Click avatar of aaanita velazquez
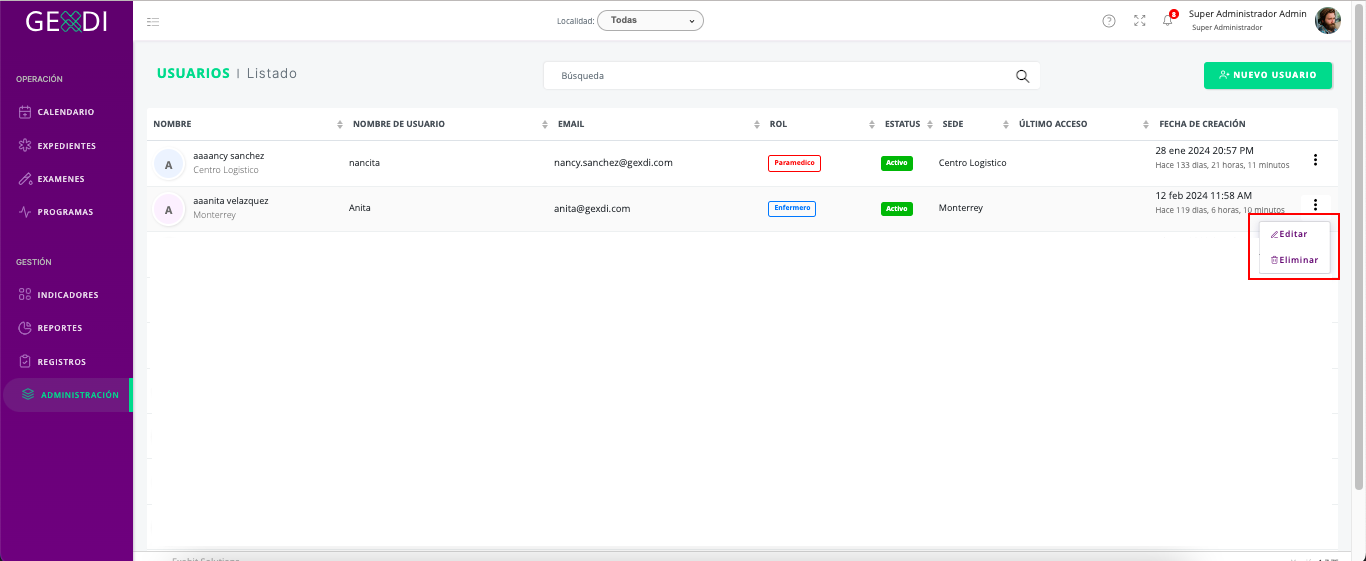Viewport: 1366px width, 561px height. [168, 210]
